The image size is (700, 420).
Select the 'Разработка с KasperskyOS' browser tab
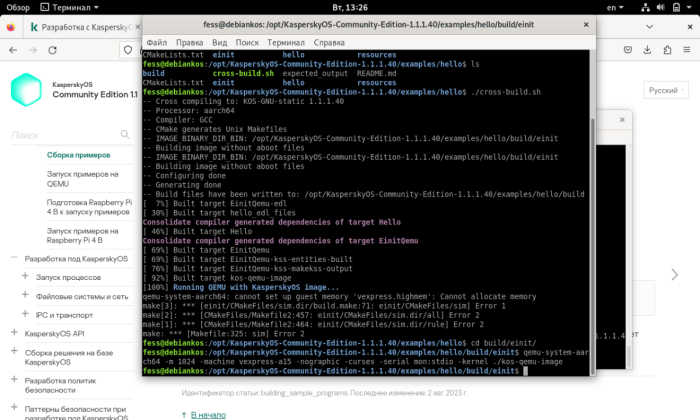85,27
